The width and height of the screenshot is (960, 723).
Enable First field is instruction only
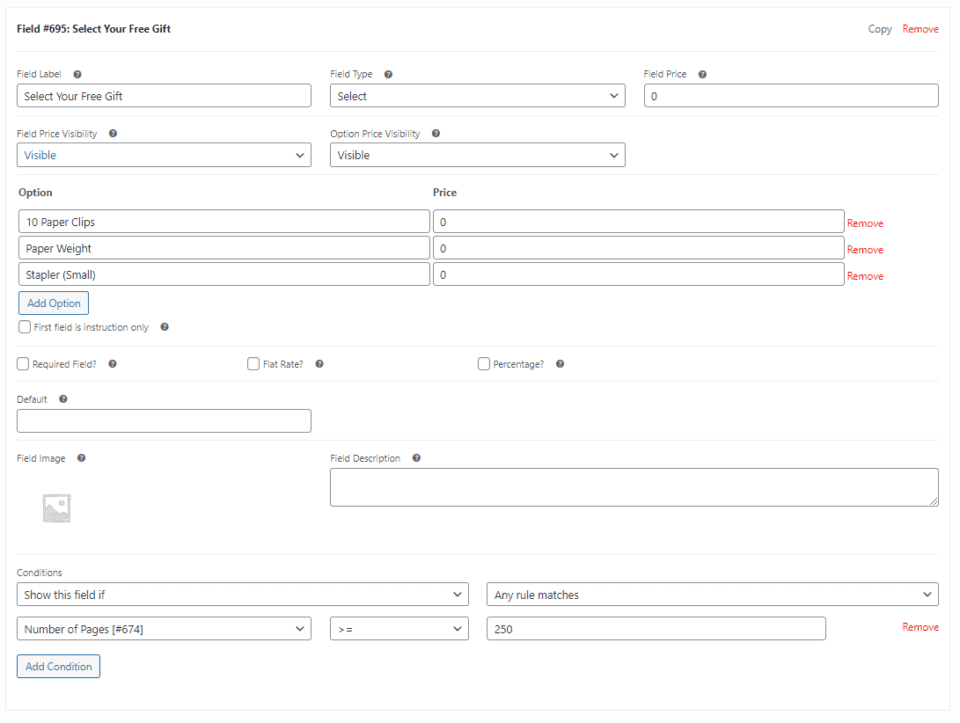click(x=24, y=327)
